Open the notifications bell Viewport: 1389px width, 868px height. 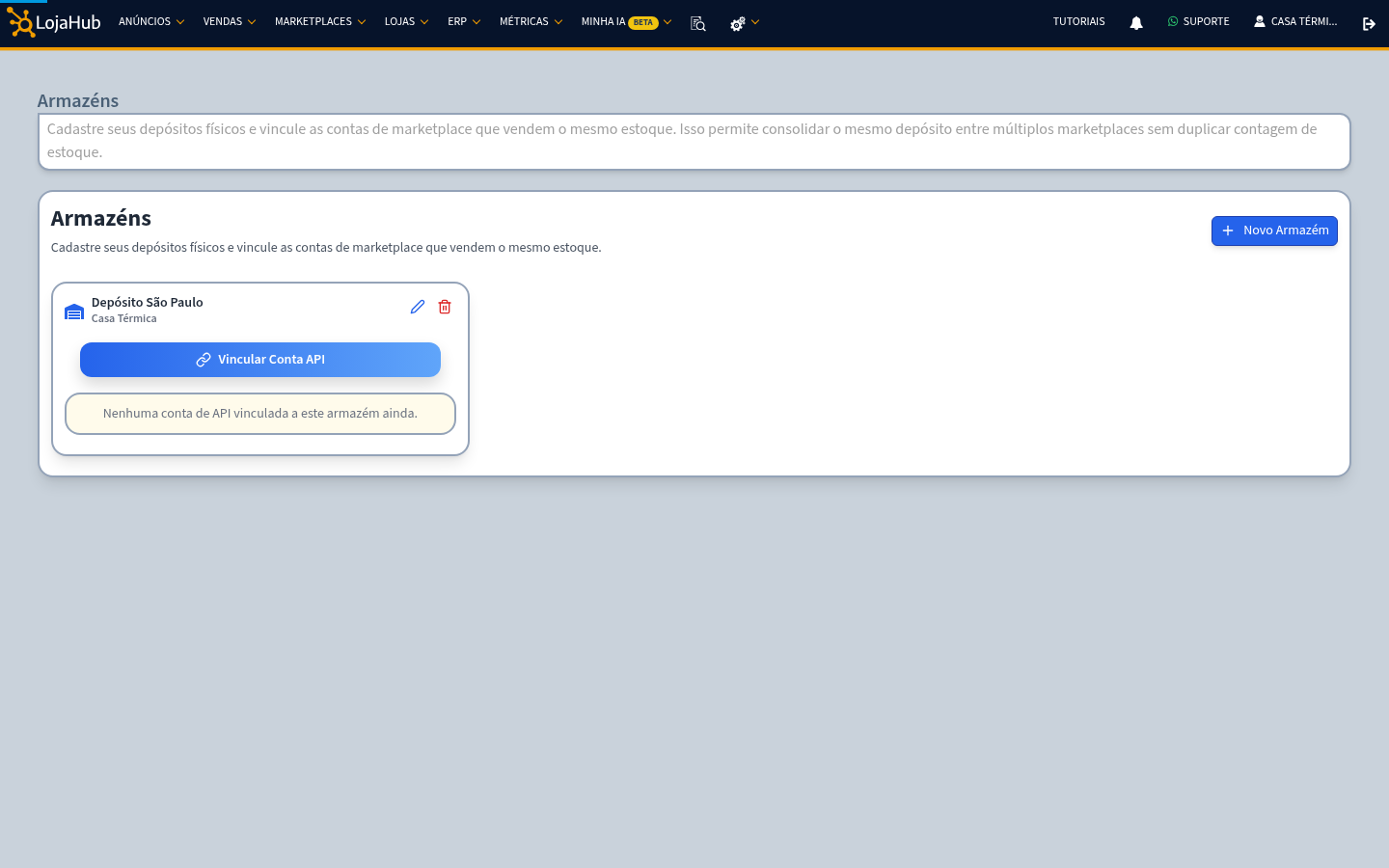[1136, 22]
